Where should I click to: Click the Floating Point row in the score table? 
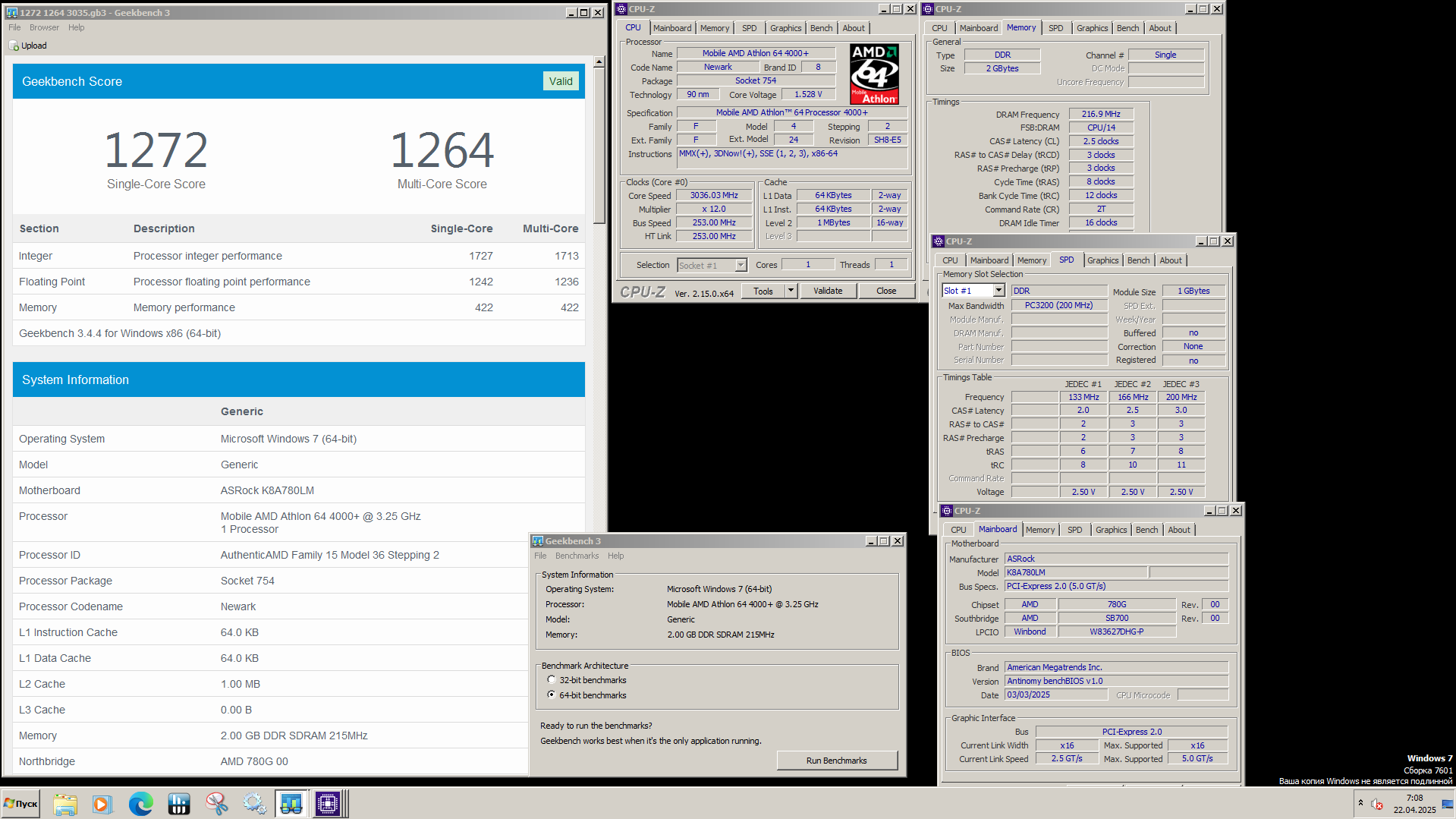pos(299,282)
